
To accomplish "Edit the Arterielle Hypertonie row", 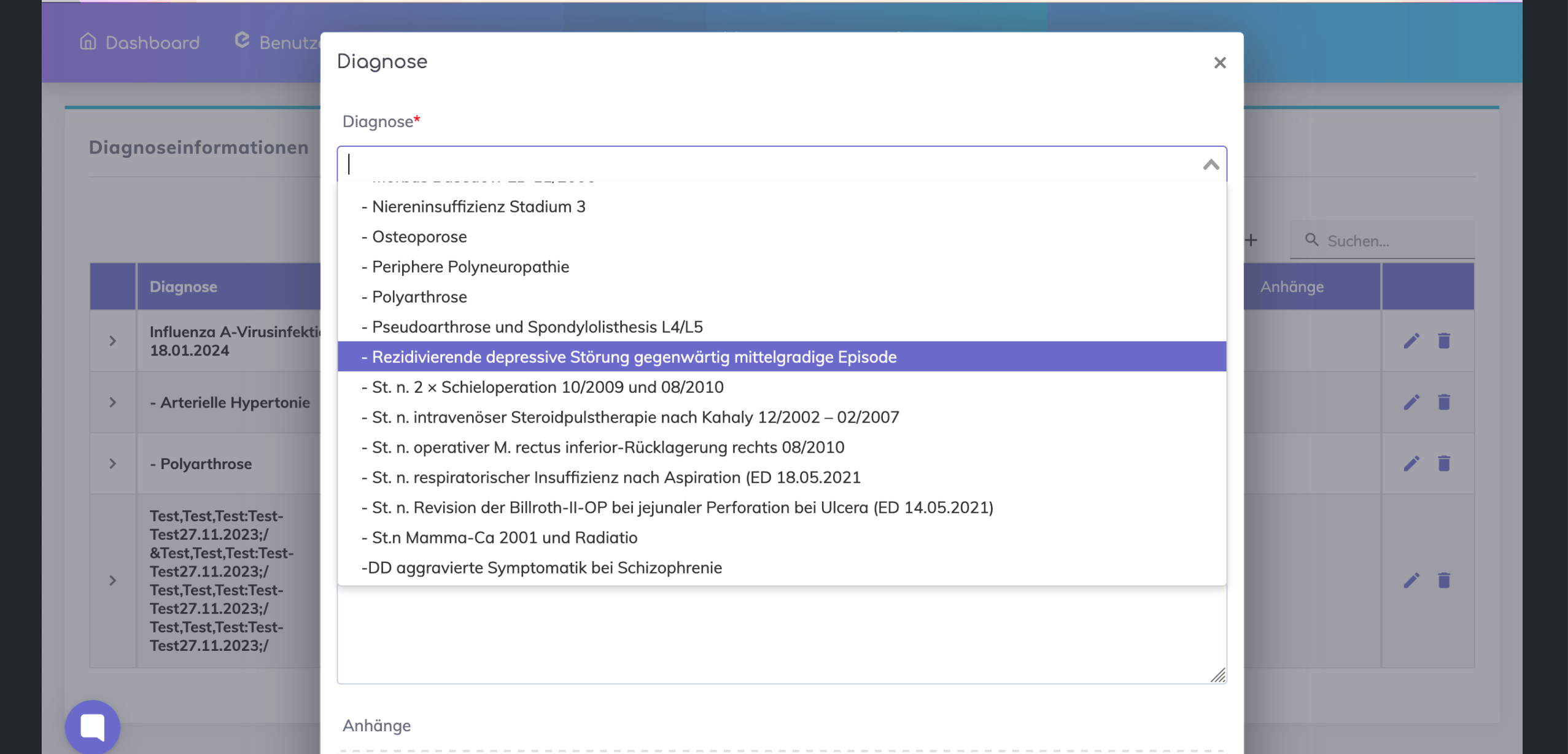I will click(1411, 402).
